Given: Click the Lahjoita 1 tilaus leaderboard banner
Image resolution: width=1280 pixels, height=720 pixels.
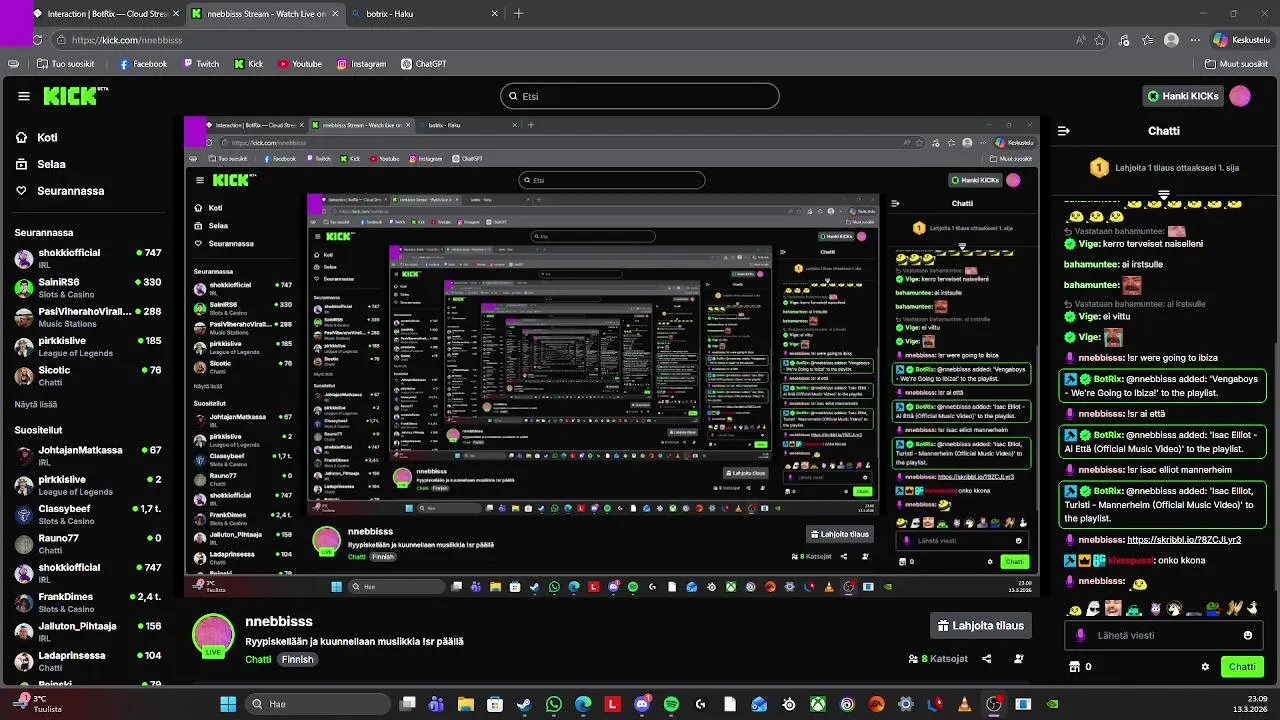Looking at the screenshot, I should click(1164, 168).
